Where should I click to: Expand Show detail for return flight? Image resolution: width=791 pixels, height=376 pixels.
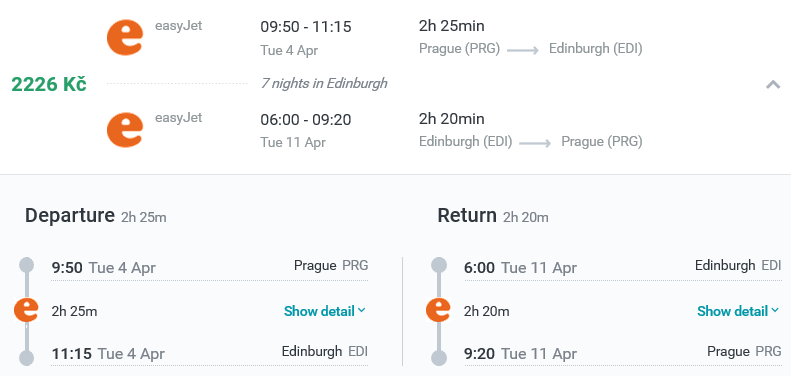738,311
